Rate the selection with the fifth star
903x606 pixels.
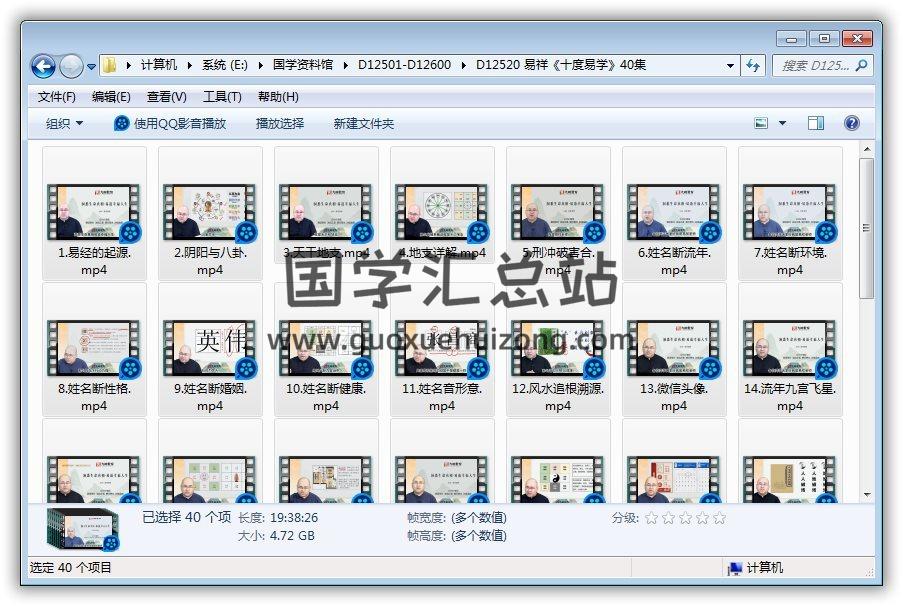click(719, 518)
